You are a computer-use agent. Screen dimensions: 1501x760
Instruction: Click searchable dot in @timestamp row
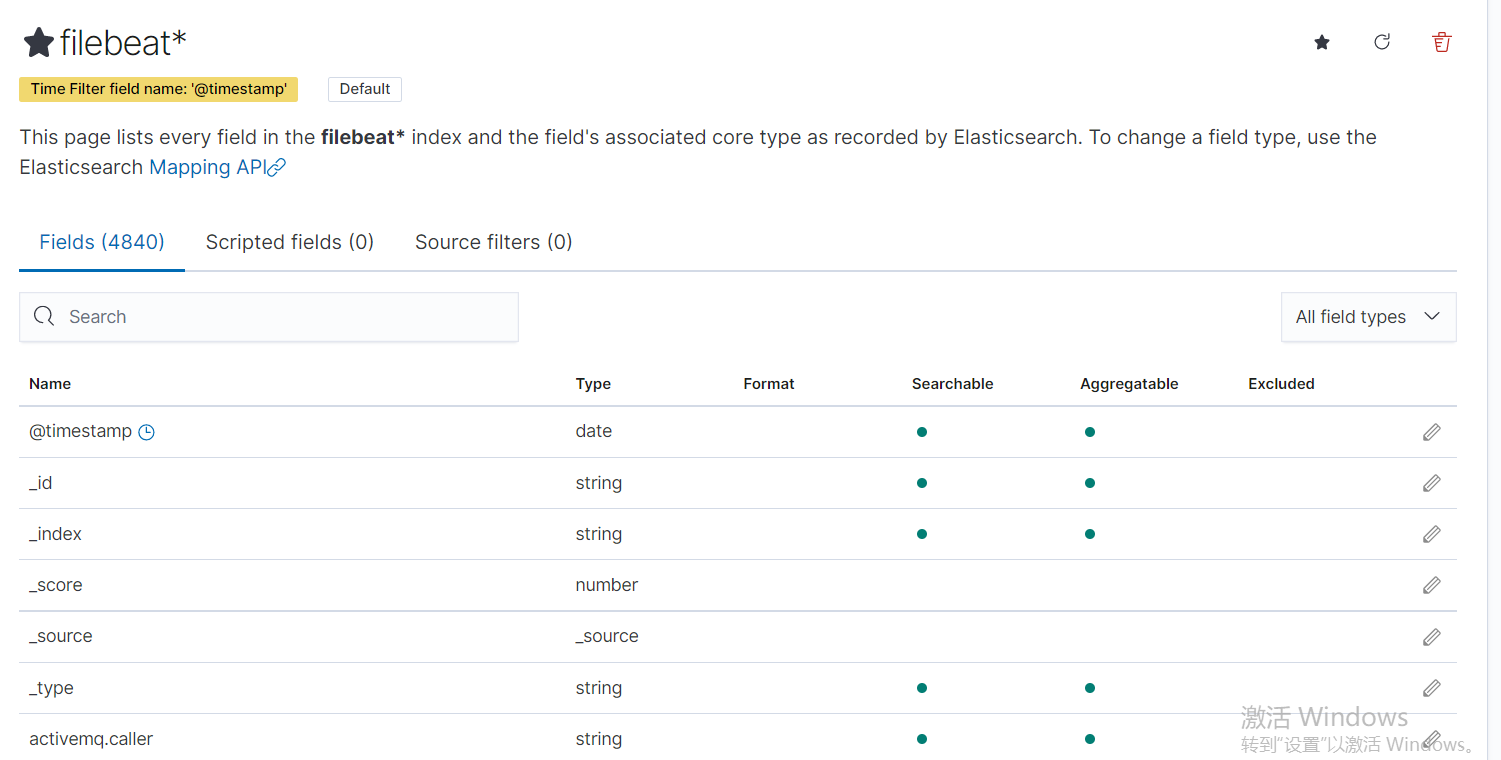pos(922,432)
